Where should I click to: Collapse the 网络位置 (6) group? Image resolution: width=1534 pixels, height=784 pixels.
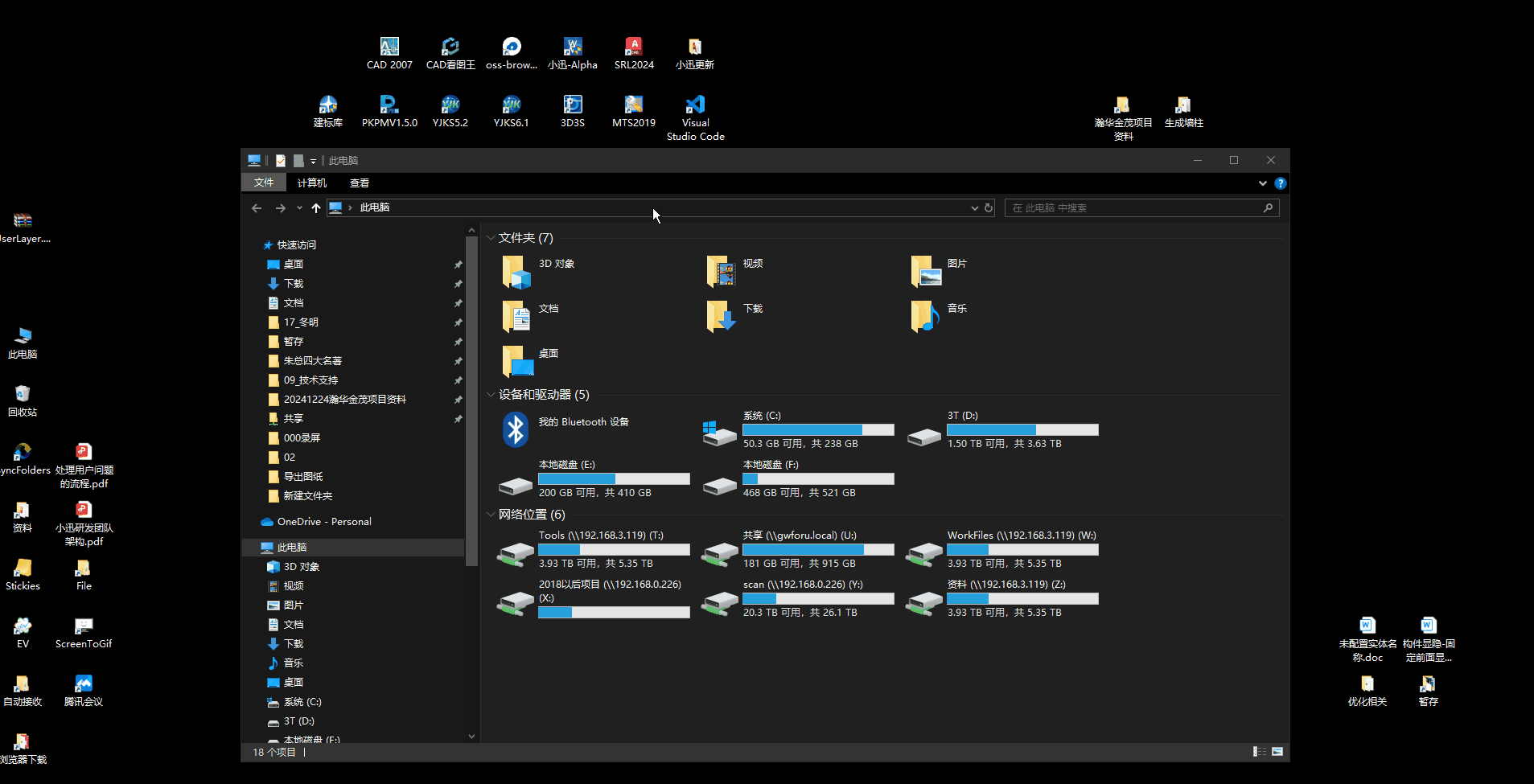[491, 515]
